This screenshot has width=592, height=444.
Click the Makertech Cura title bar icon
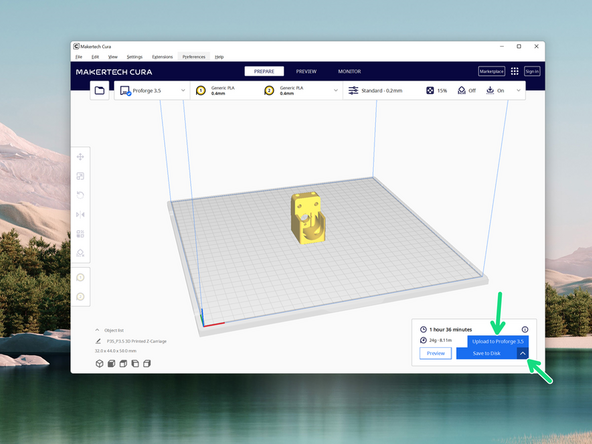[x=76, y=46]
